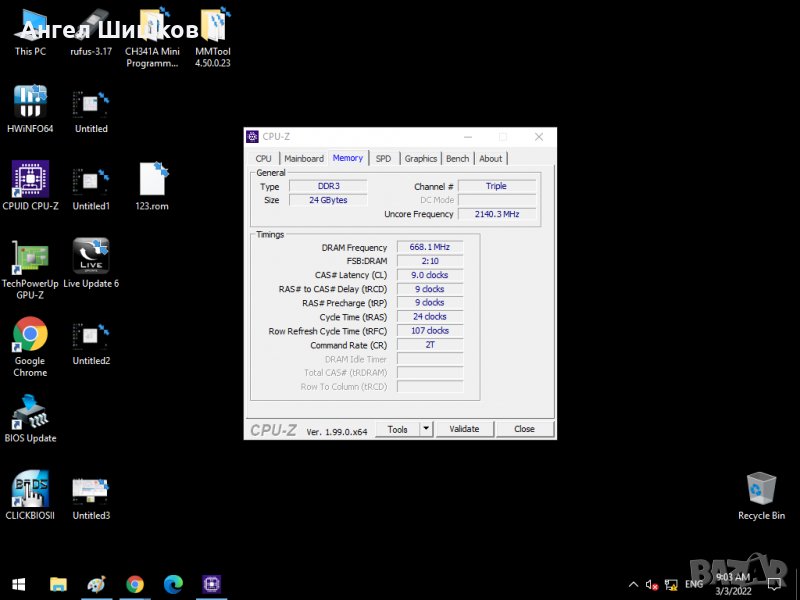Open the Windows Start menu
Viewport: 800px width, 600px height.
[18, 584]
